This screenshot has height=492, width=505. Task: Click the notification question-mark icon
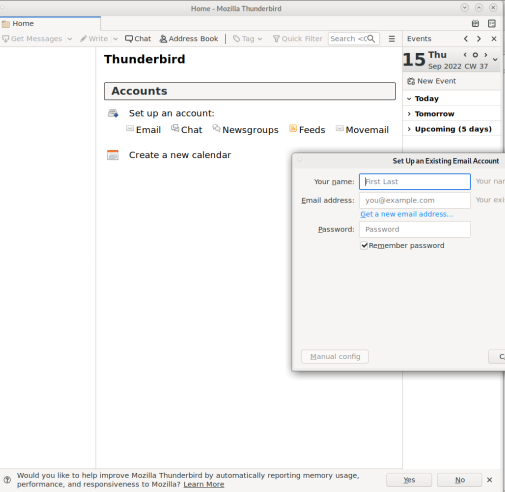(7, 480)
